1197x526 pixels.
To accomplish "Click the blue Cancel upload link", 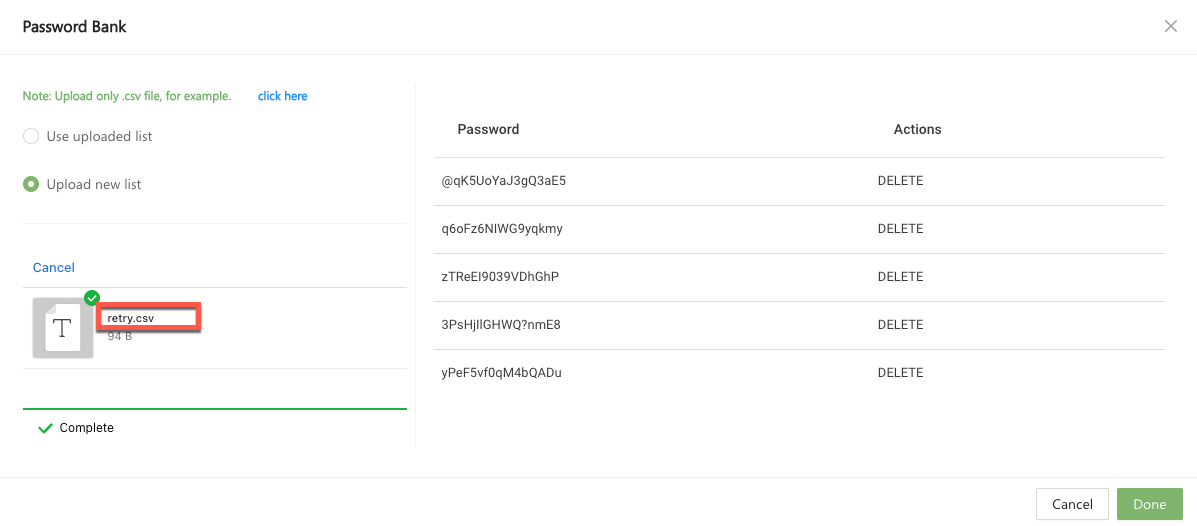I will click(x=54, y=267).
